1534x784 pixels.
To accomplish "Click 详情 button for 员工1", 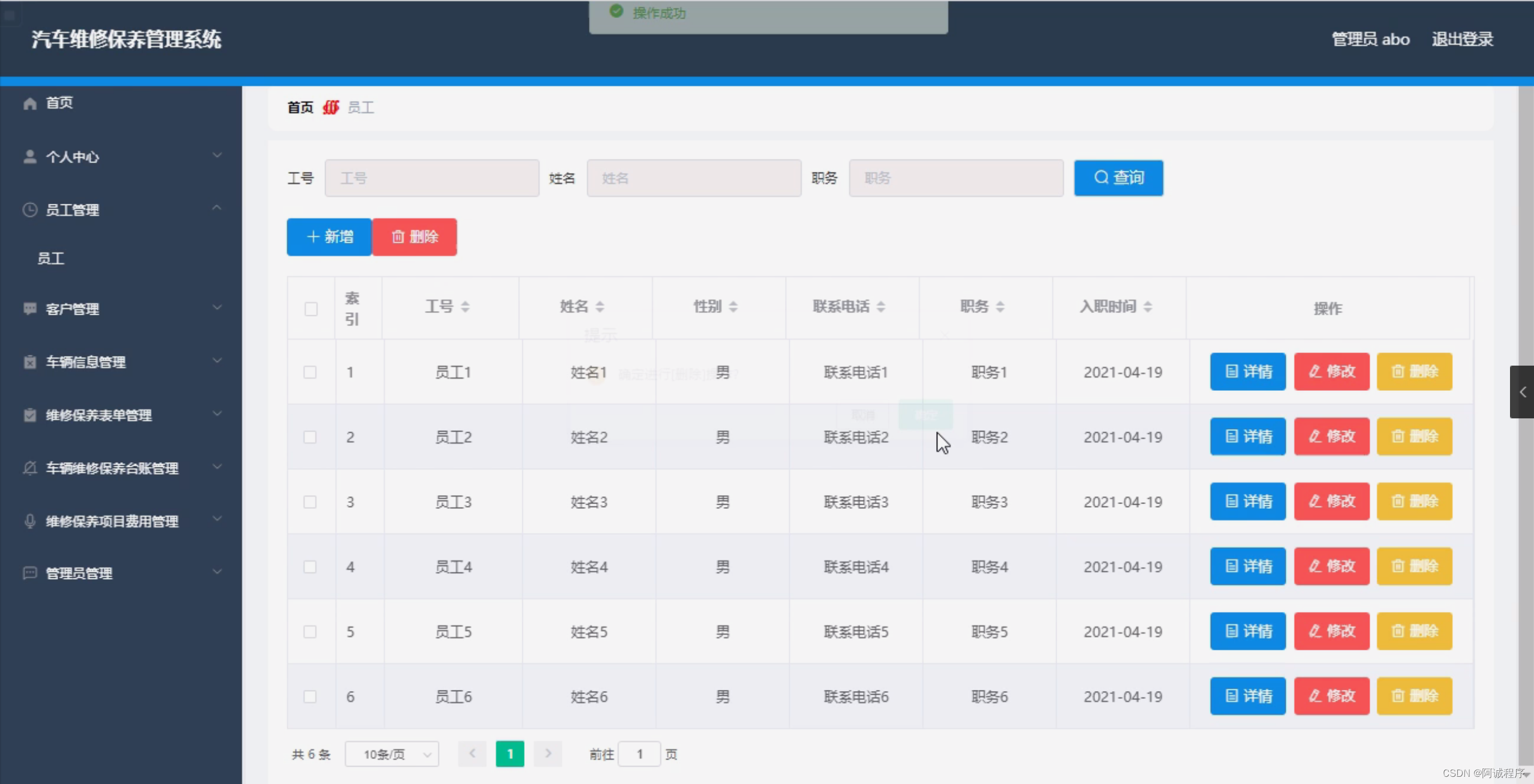I will pyautogui.click(x=1247, y=372).
